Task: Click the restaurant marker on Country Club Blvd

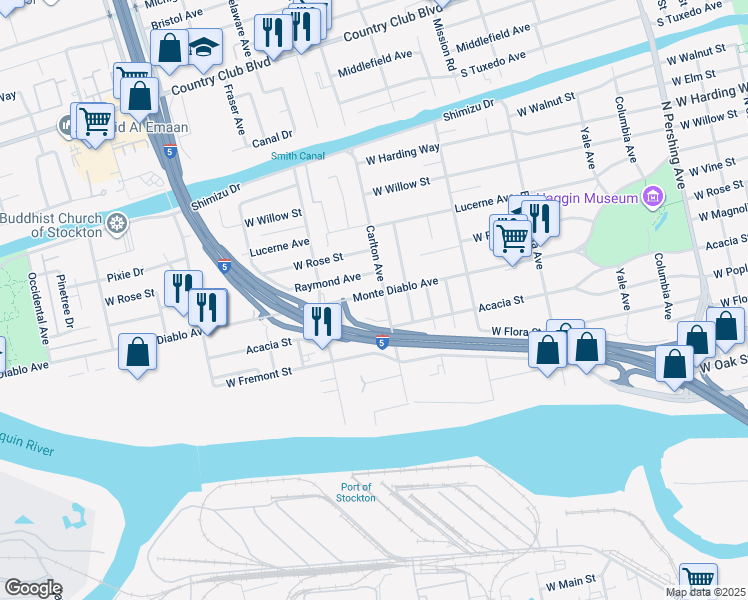Action: 273,33
